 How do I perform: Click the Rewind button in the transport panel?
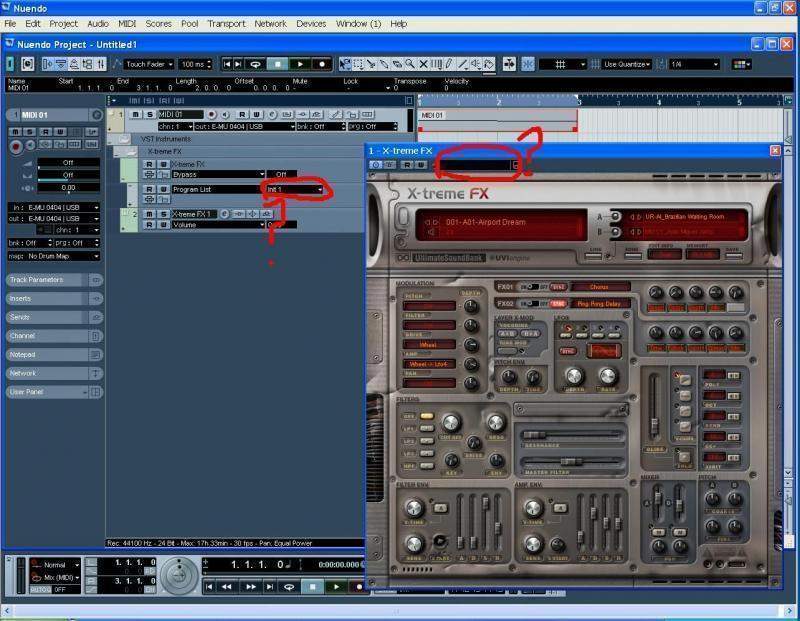tap(225, 587)
